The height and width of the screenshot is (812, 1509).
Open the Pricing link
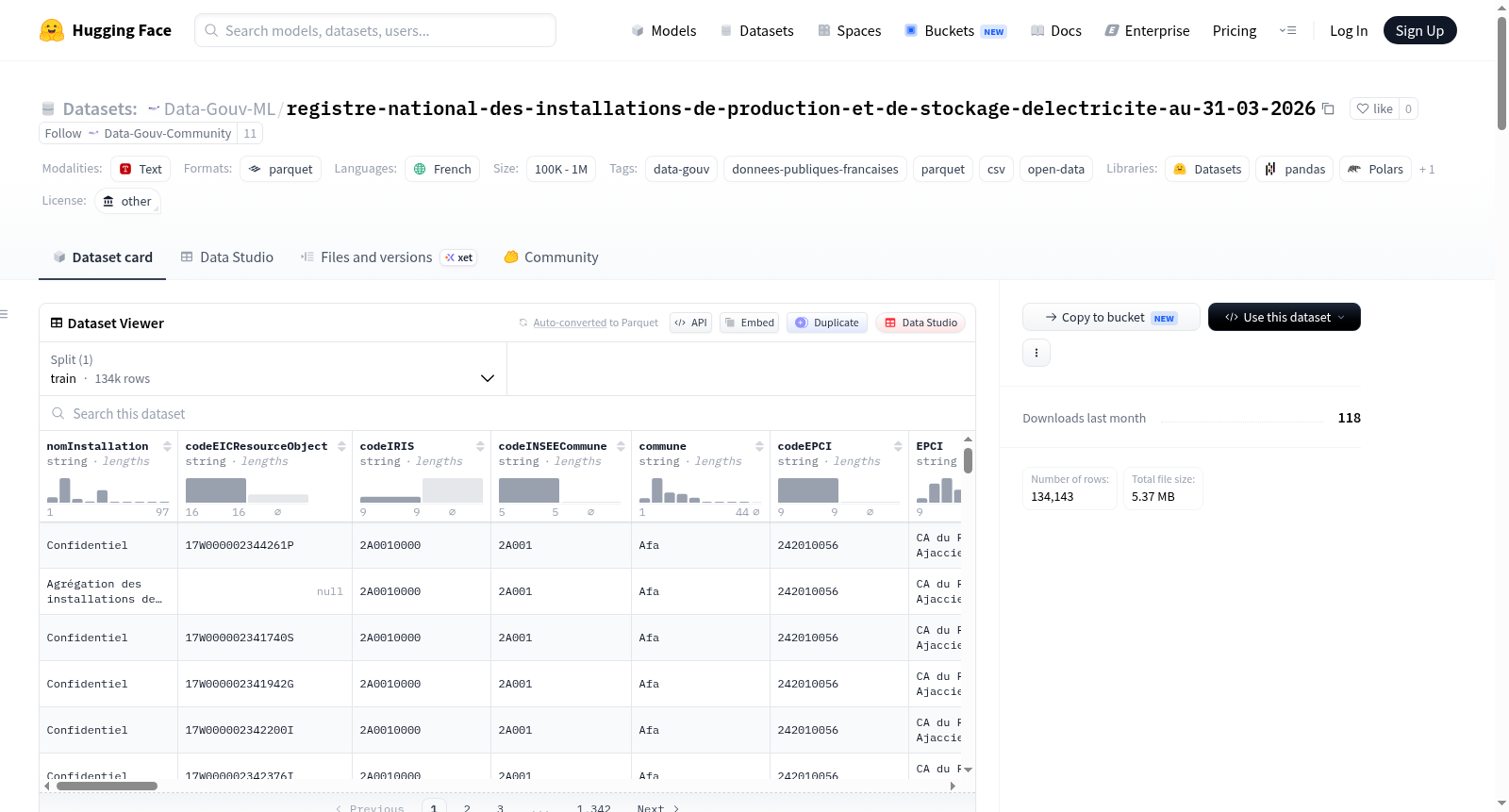1235,30
